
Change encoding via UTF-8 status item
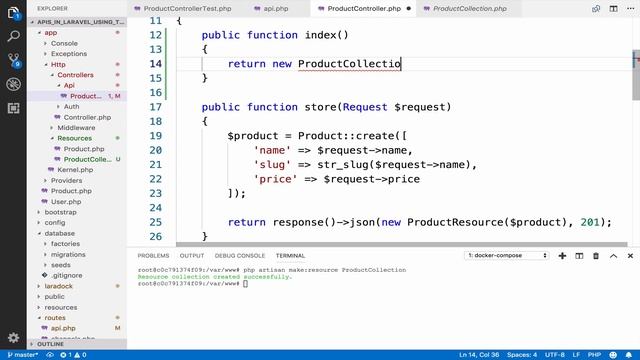tap(555, 355)
